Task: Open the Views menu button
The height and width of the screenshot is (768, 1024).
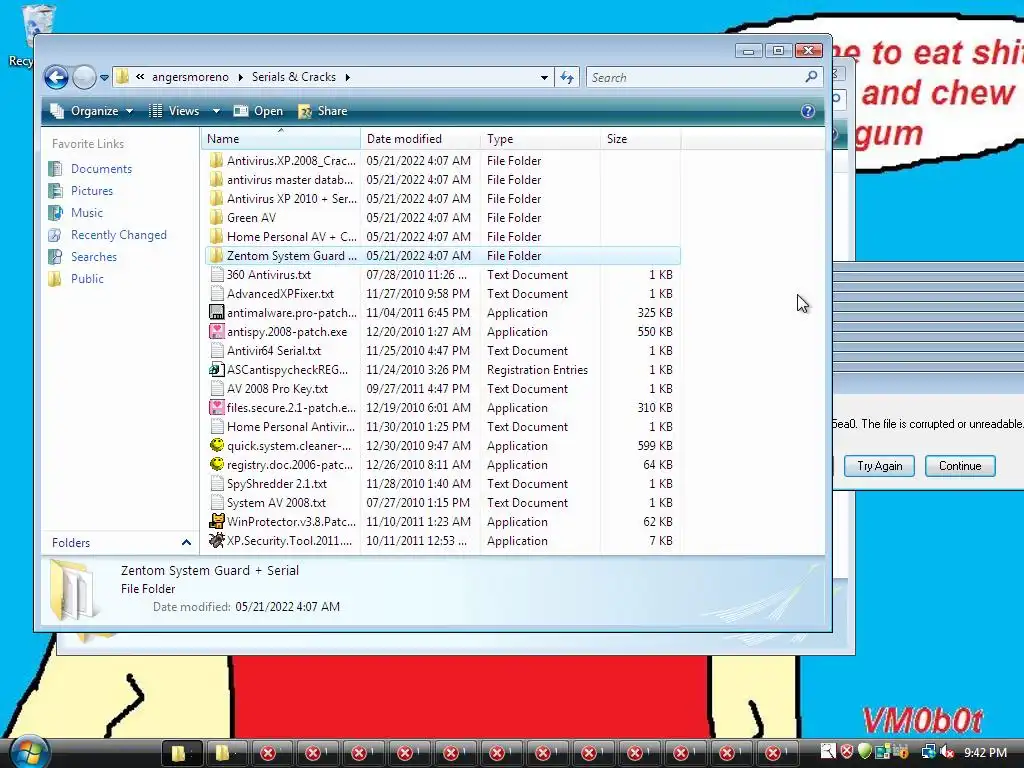Action: 174,111
